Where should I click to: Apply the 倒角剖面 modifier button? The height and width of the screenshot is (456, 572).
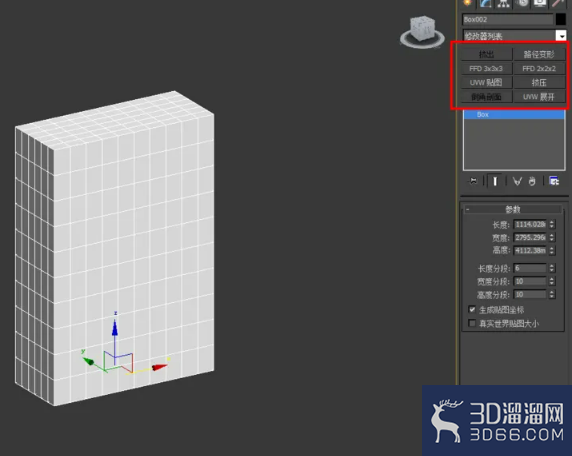point(486,97)
